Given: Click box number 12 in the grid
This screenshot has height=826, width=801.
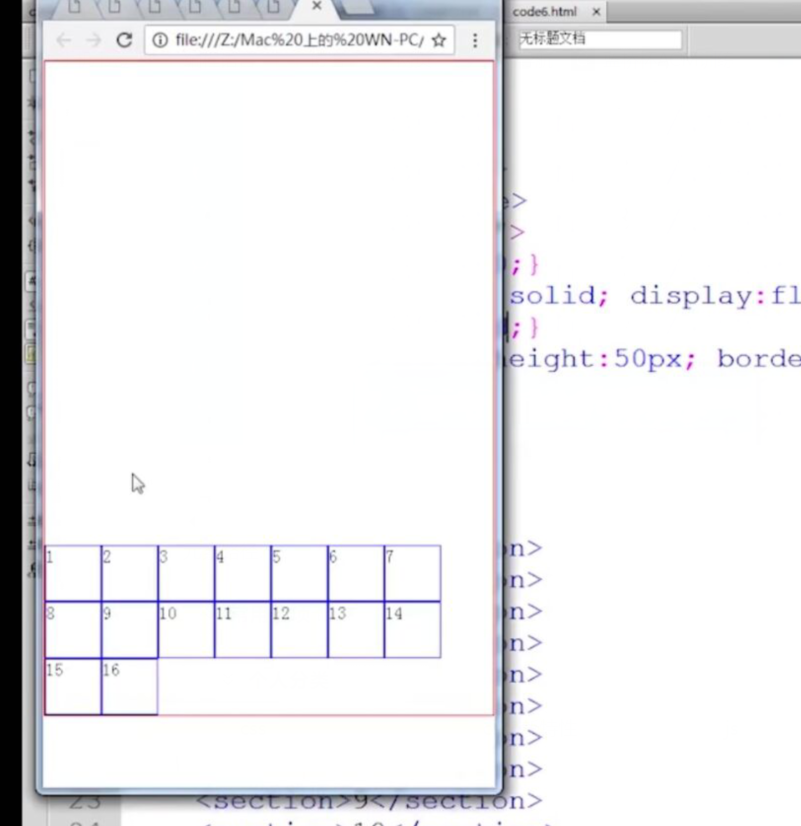Looking at the screenshot, I should click(299, 630).
